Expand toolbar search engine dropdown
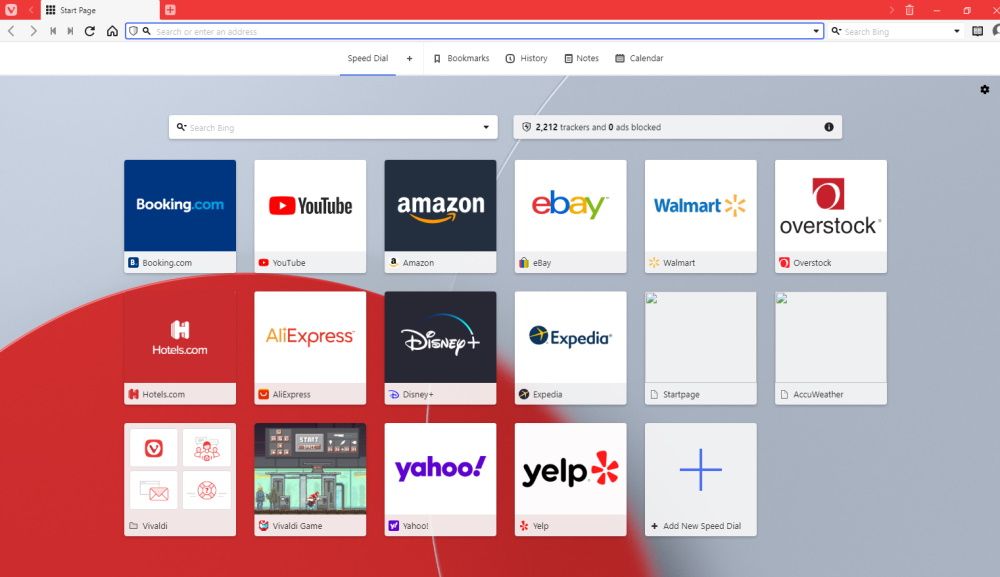This screenshot has height=577, width=1000. click(x=957, y=31)
